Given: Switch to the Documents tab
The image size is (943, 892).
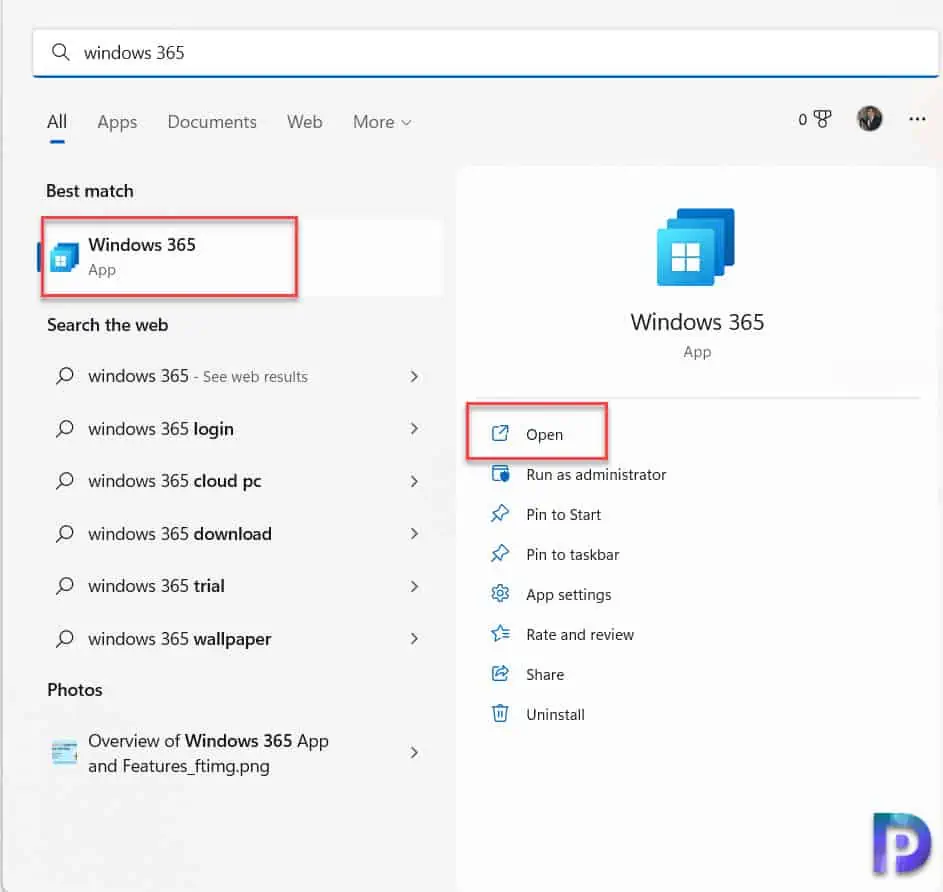Looking at the screenshot, I should pos(212,122).
